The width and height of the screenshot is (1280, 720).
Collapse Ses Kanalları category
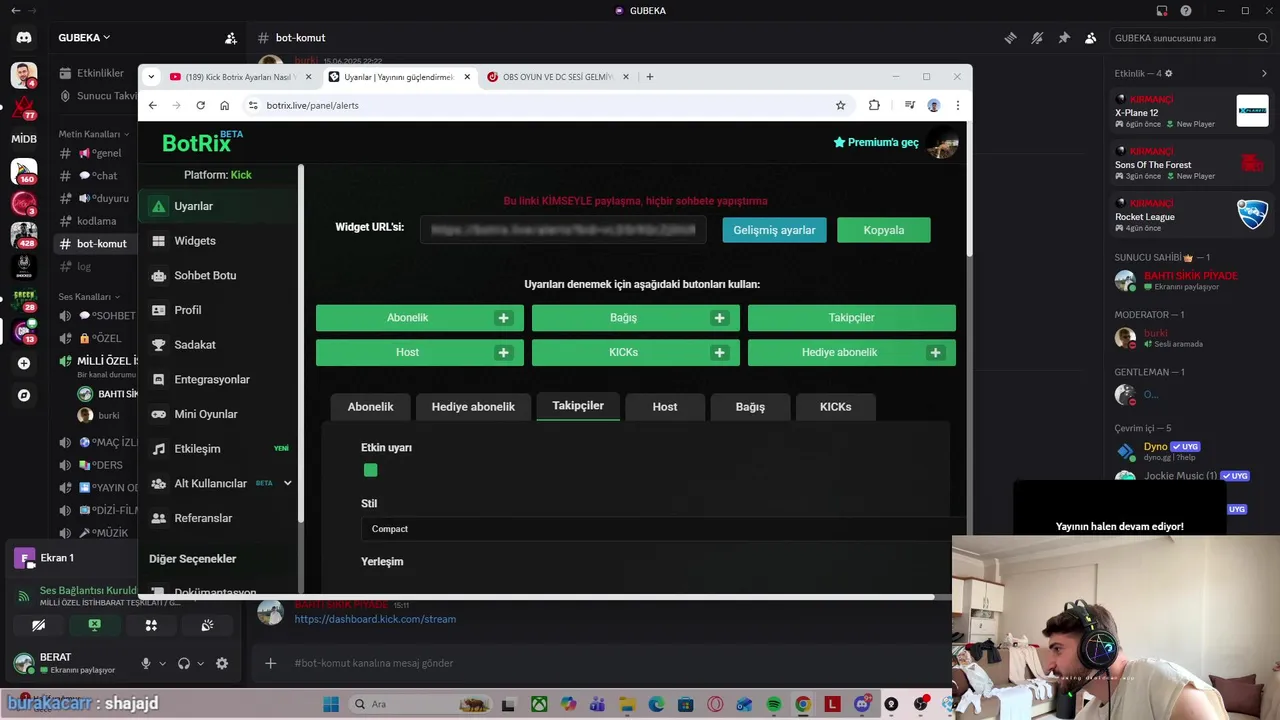(89, 297)
